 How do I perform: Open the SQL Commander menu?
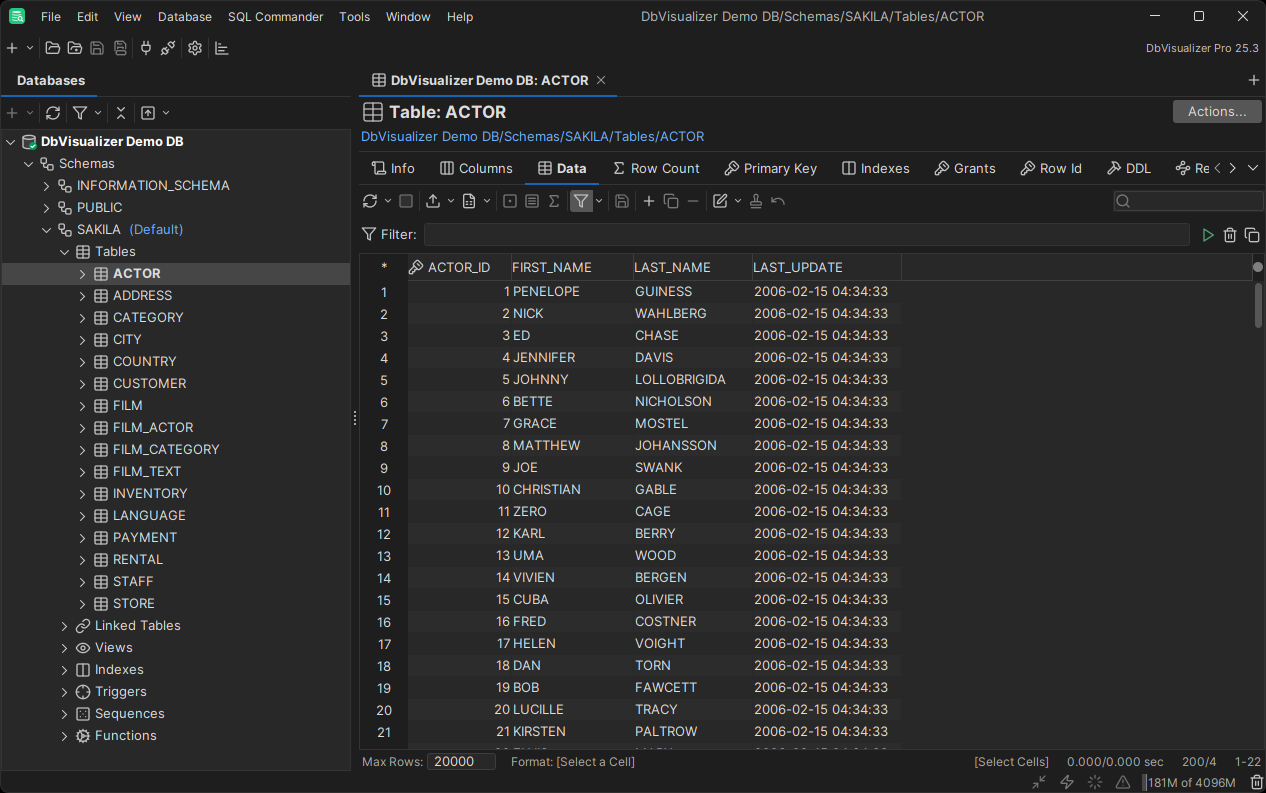click(x=275, y=17)
